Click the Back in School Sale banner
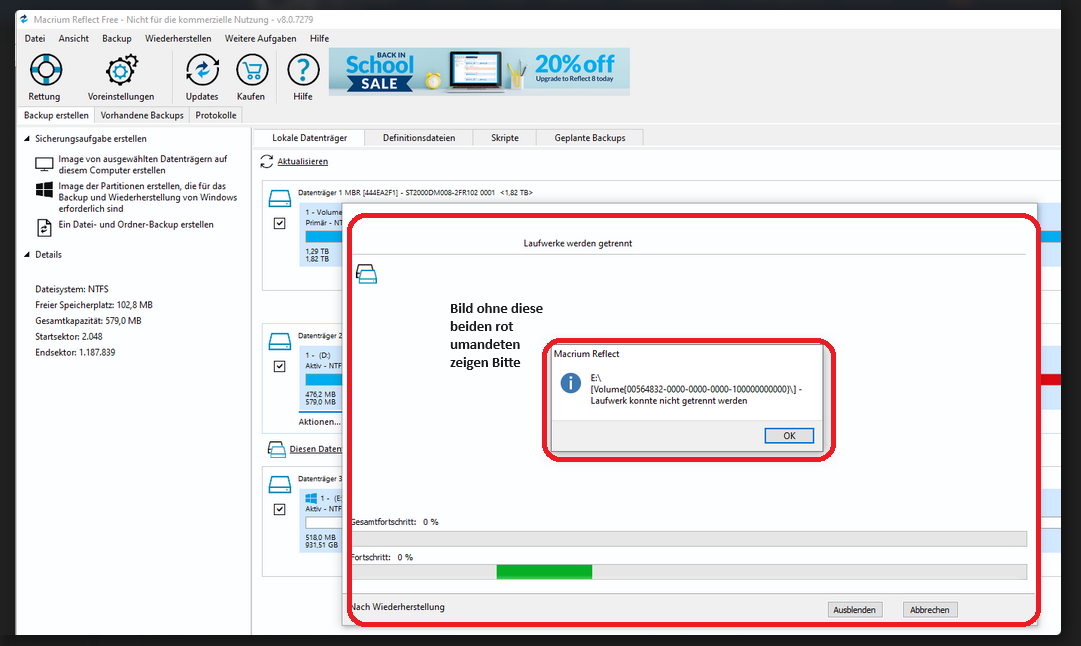This screenshot has height=646, width=1081. pyautogui.click(x=479, y=71)
